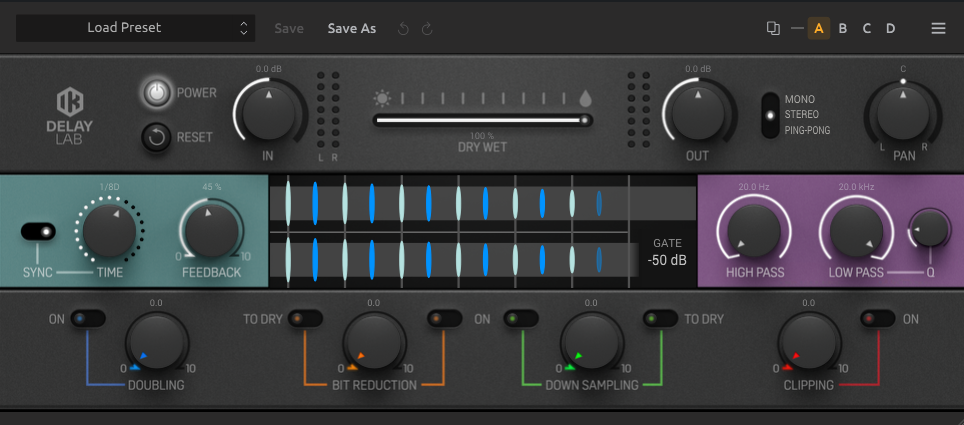964x425 pixels.
Task: Click the CLIPPING knob
Action: coord(809,343)
